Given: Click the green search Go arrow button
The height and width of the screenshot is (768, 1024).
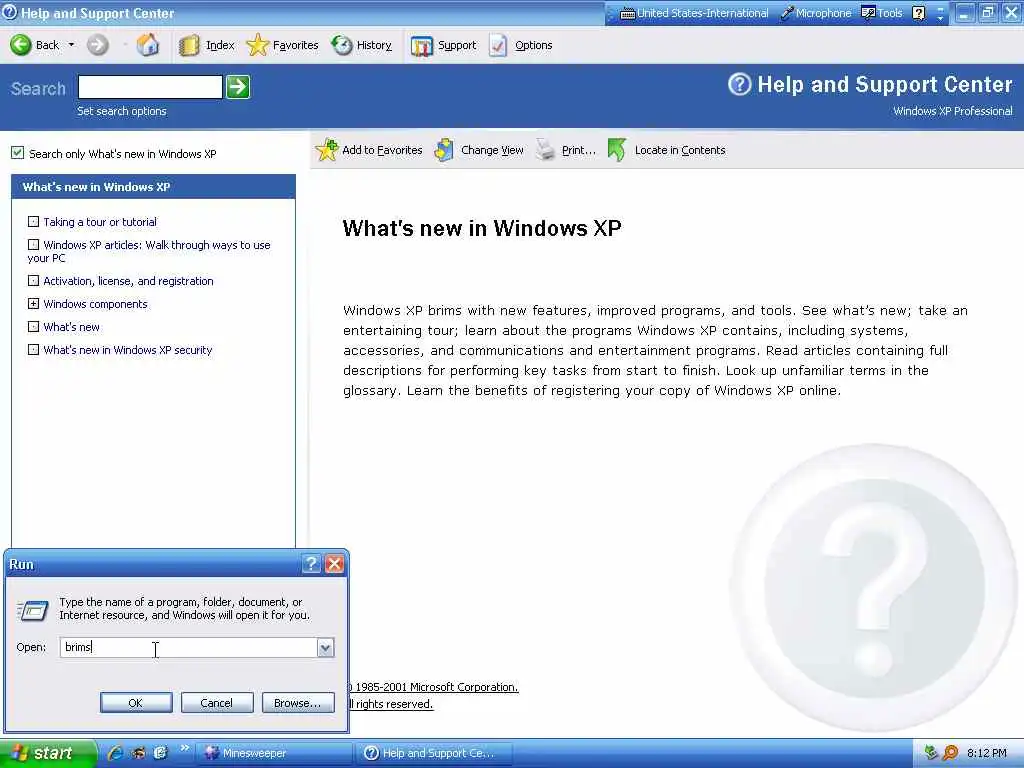Looking at the screenshot, I should (238, 87).
